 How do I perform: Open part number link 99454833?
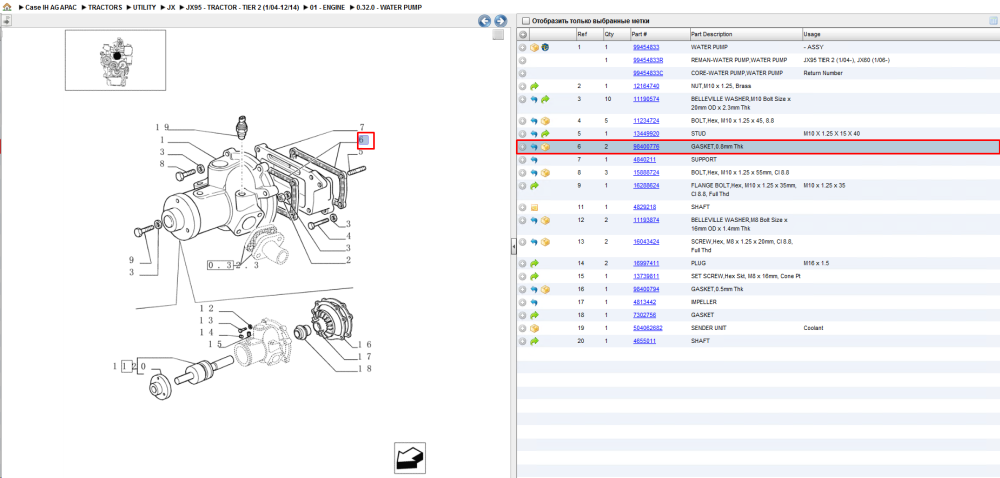click(x=645, y=47)
